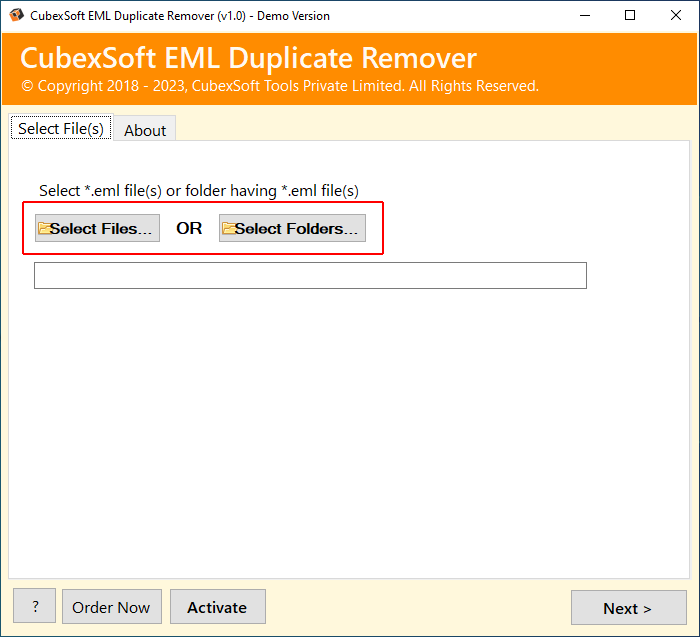
Task: Choose the Select Folders... button
Action: [292, 228]
